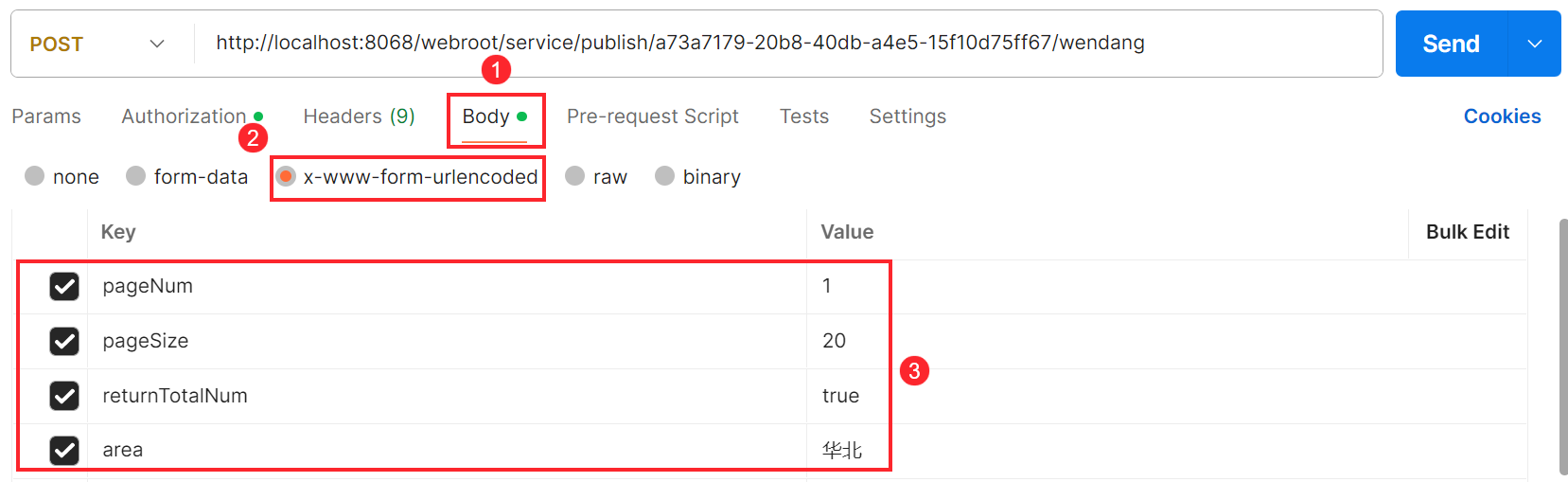The image size is (1568, 482).
Task: Open the Cookies link
Action: click(1502, 116)
